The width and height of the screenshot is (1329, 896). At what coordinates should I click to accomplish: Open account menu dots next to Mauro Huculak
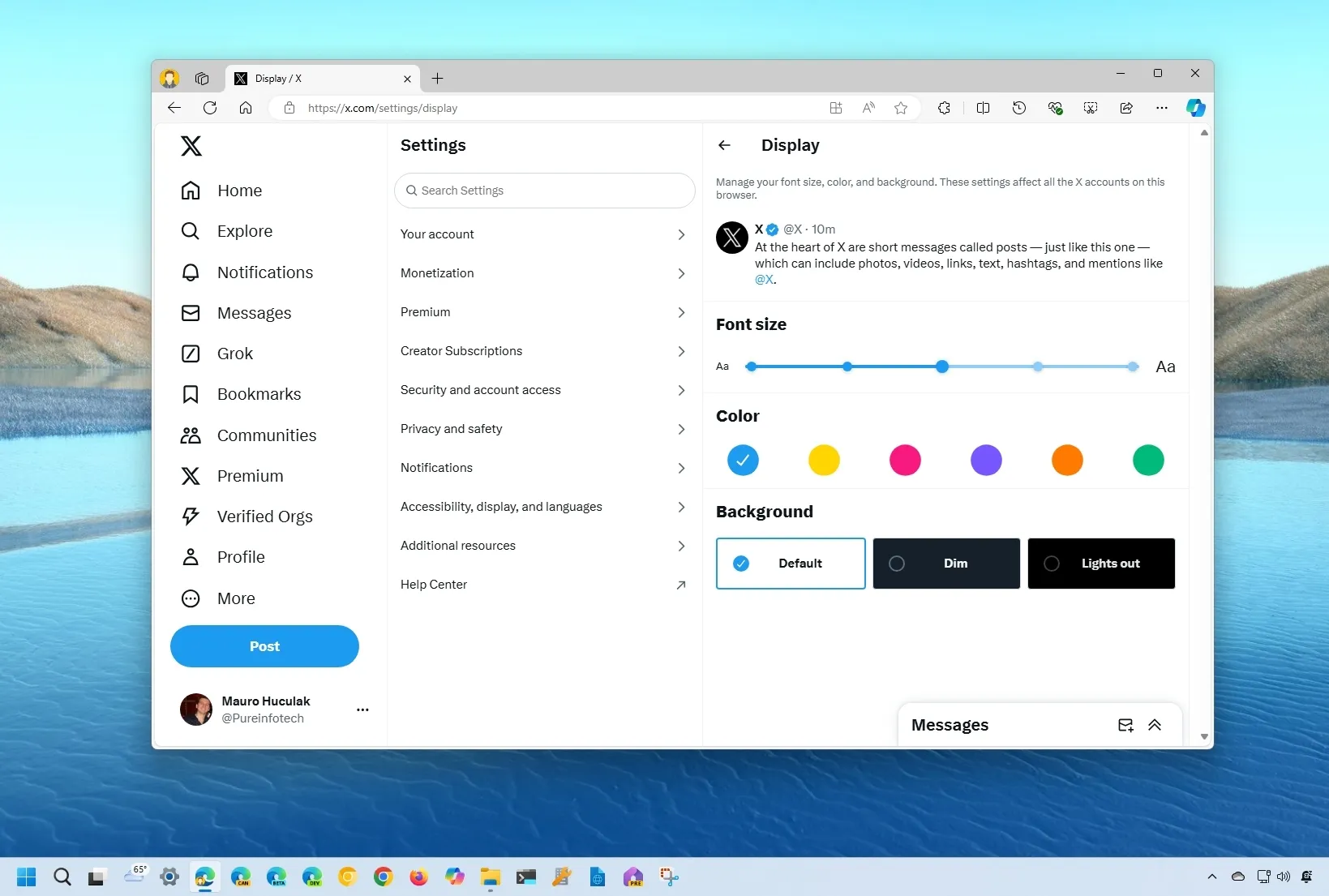coord(362,710)
